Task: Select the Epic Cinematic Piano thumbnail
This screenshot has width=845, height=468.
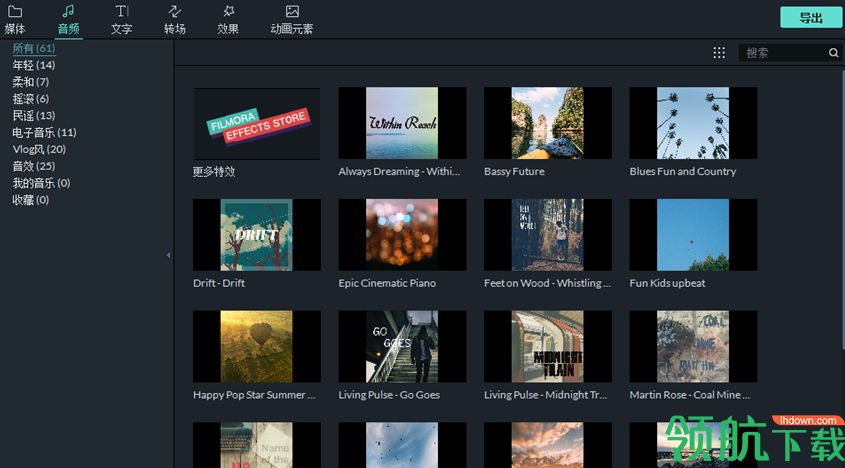Action: coord(402,235)
